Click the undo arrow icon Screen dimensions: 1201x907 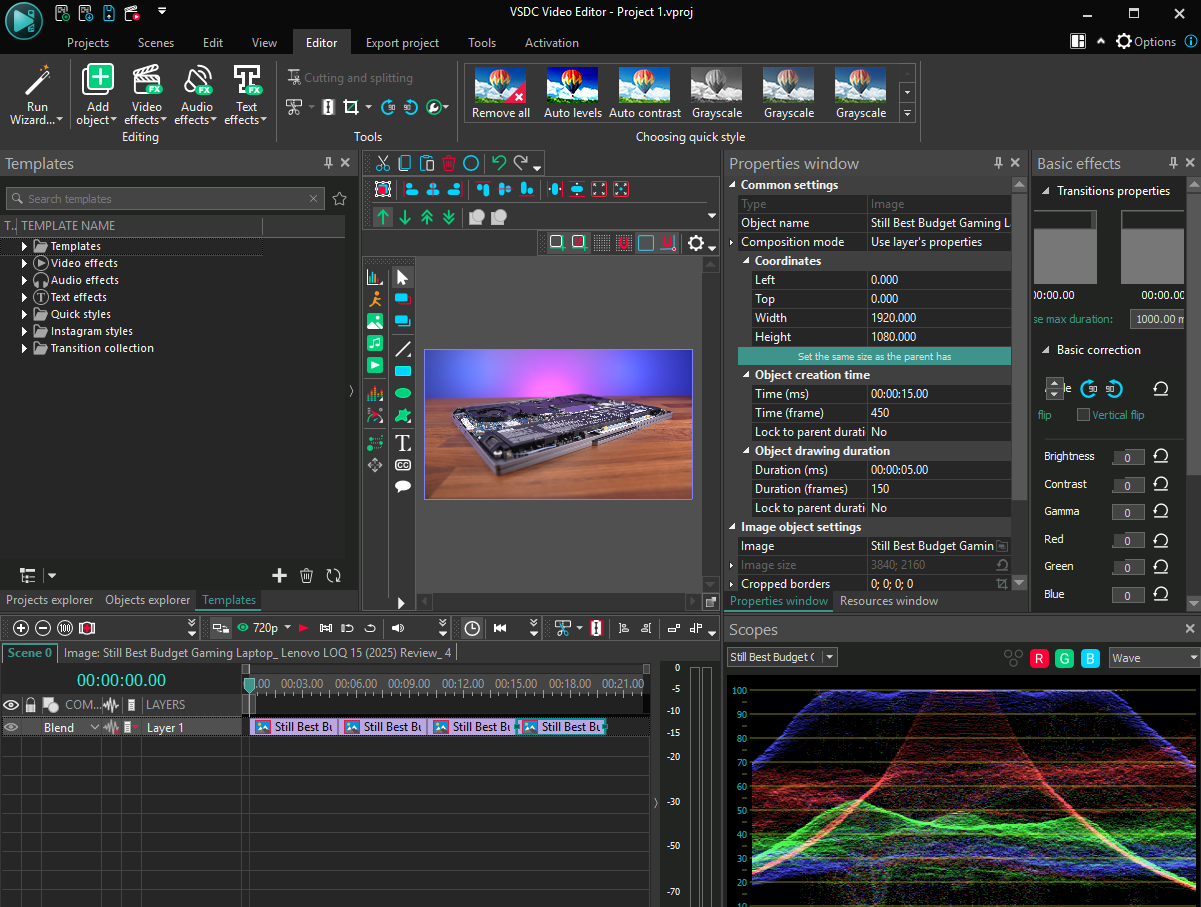click(498, 164)
